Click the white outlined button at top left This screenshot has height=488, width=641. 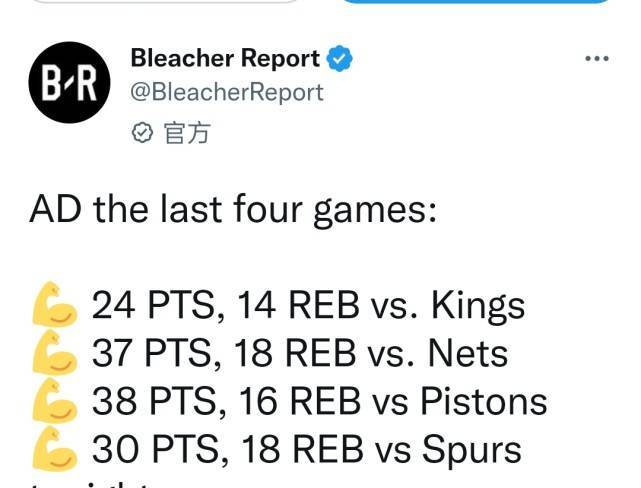pos(165,1)
